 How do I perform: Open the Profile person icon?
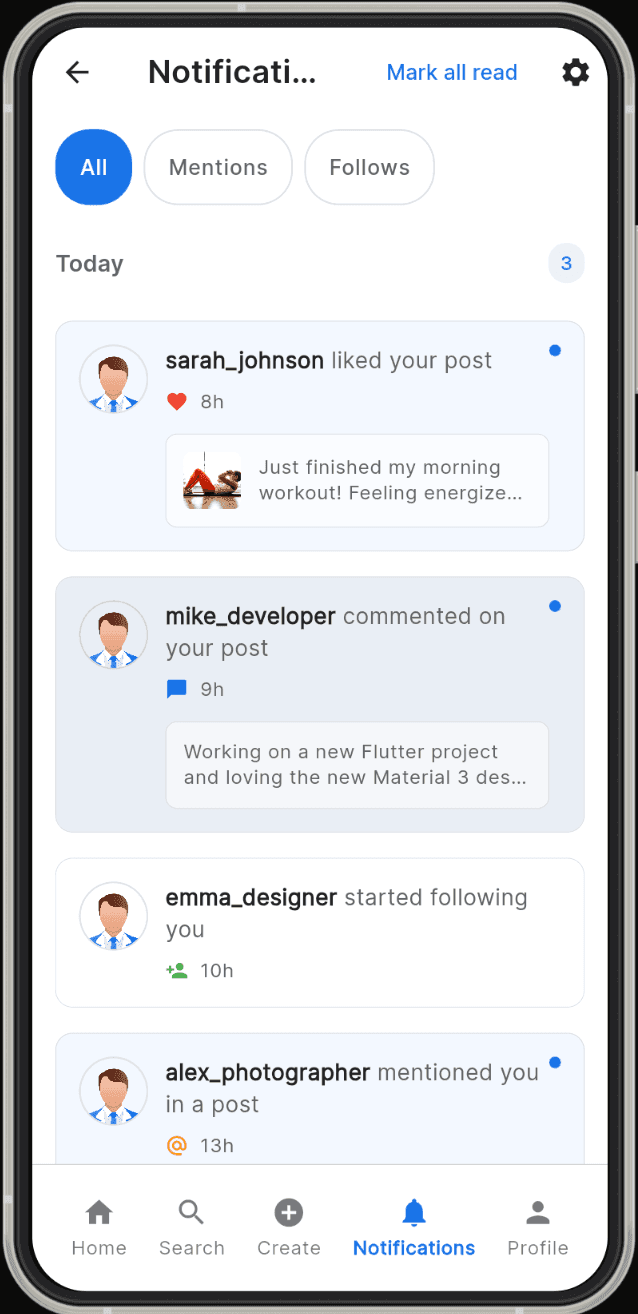[x=537, y=1210]
